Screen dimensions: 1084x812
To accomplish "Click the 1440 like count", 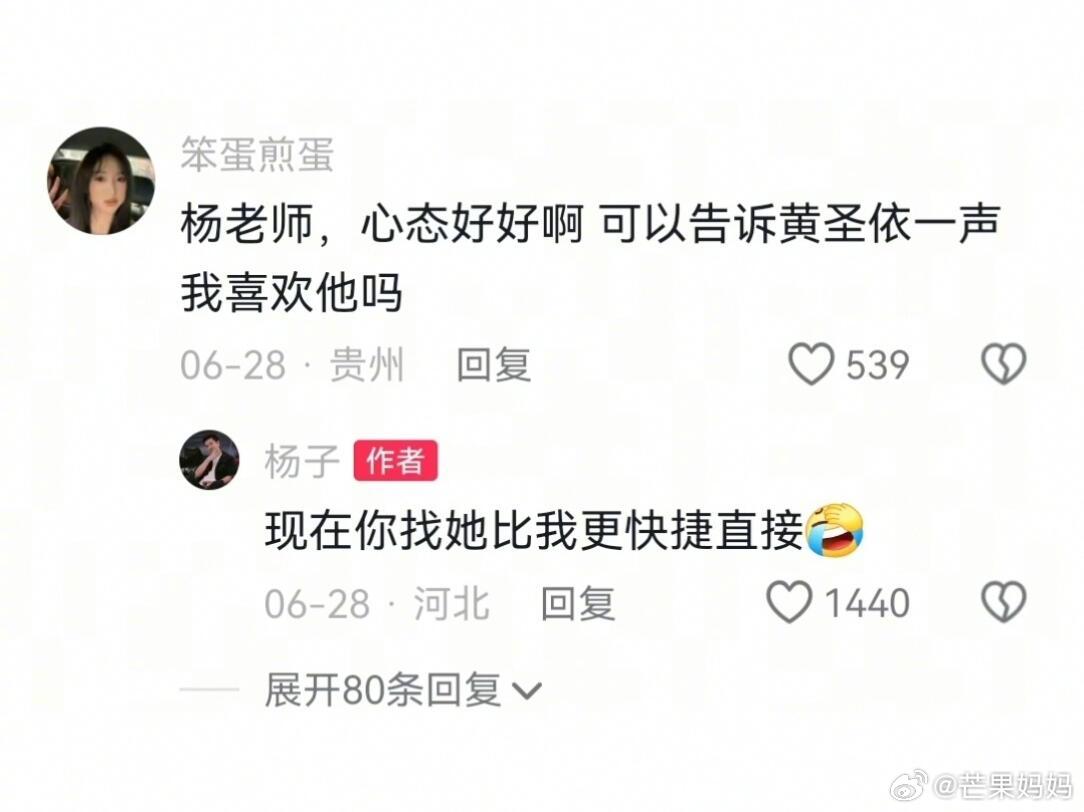I will coord(867,603).
